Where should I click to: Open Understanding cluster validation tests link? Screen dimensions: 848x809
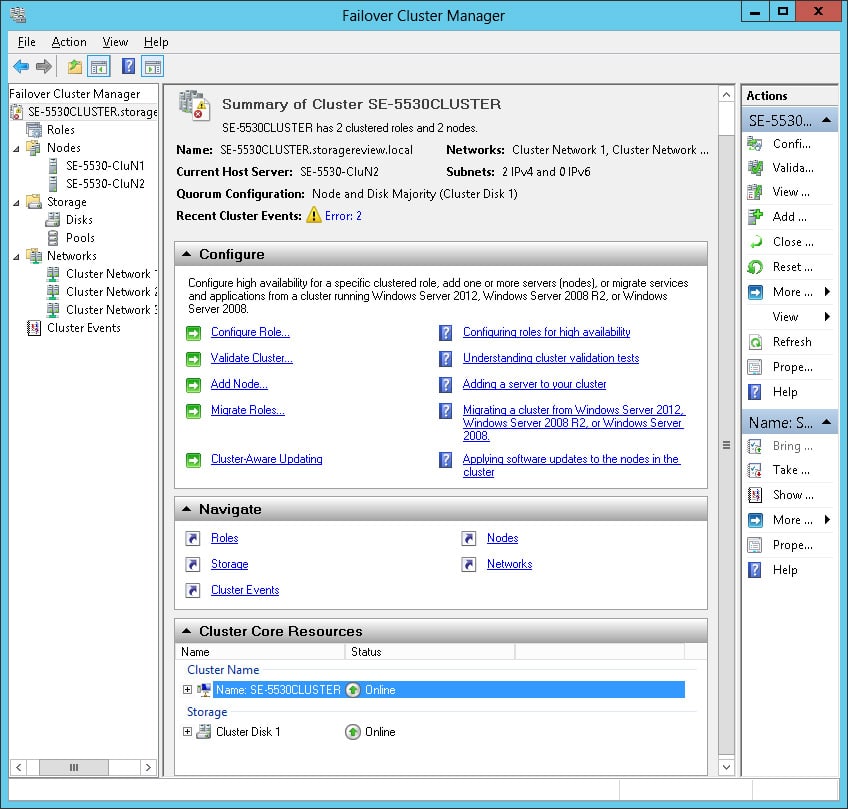(551, 358)
